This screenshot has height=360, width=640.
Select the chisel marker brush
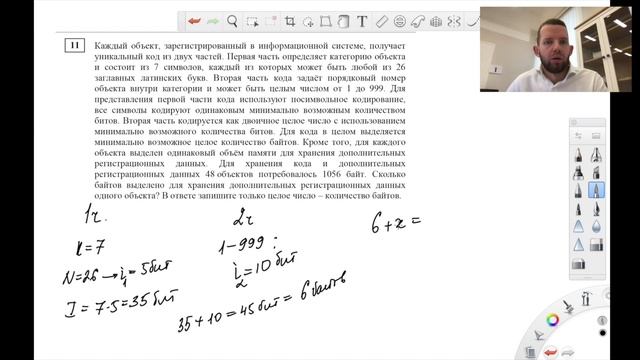tap(596, 173)
